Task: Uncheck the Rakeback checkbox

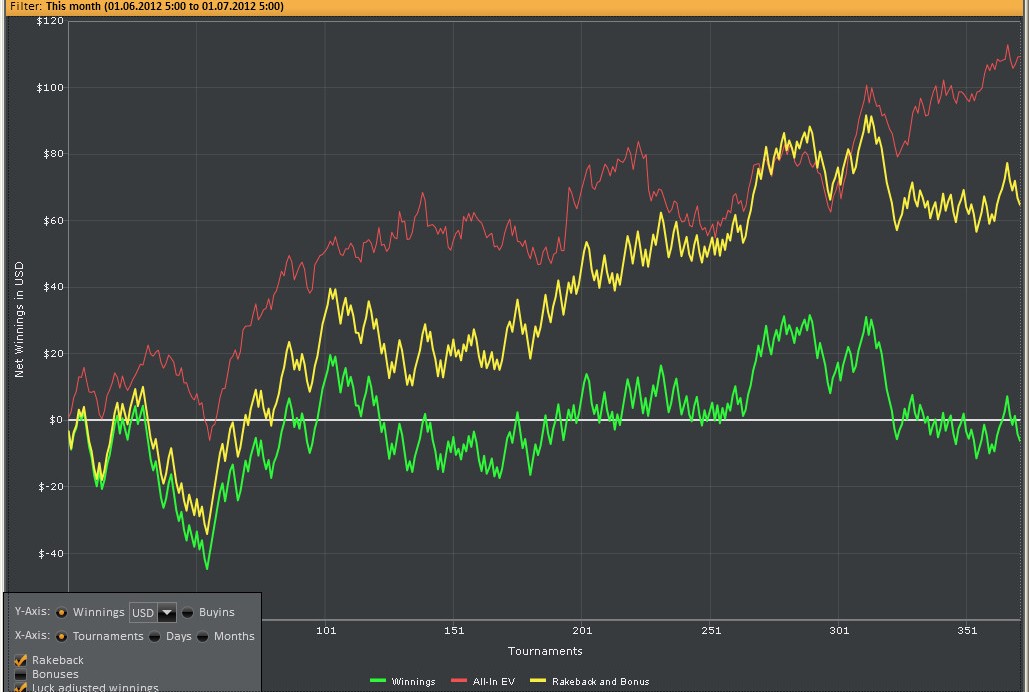Action: pos(21,660)
